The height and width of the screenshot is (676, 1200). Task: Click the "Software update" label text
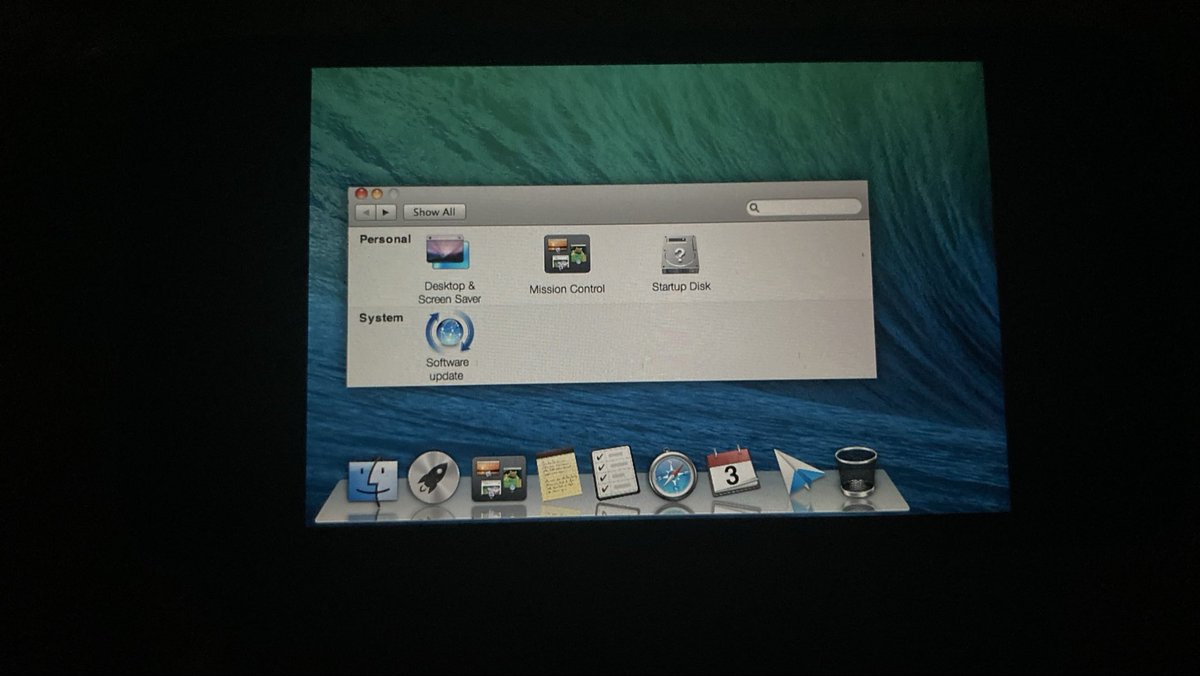(x=446, y=369)
